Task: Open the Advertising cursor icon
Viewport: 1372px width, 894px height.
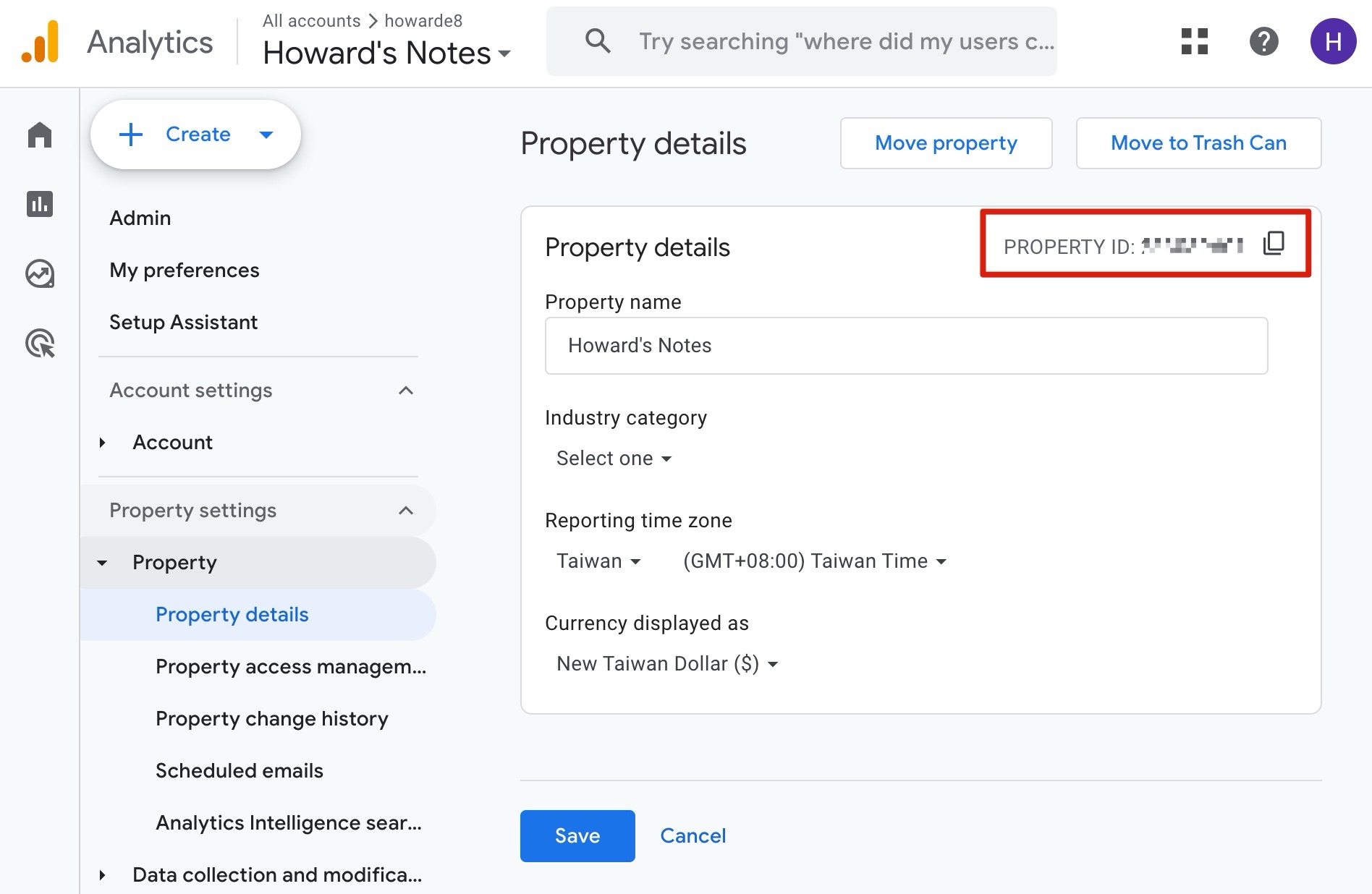Action: tap(40, 343)
